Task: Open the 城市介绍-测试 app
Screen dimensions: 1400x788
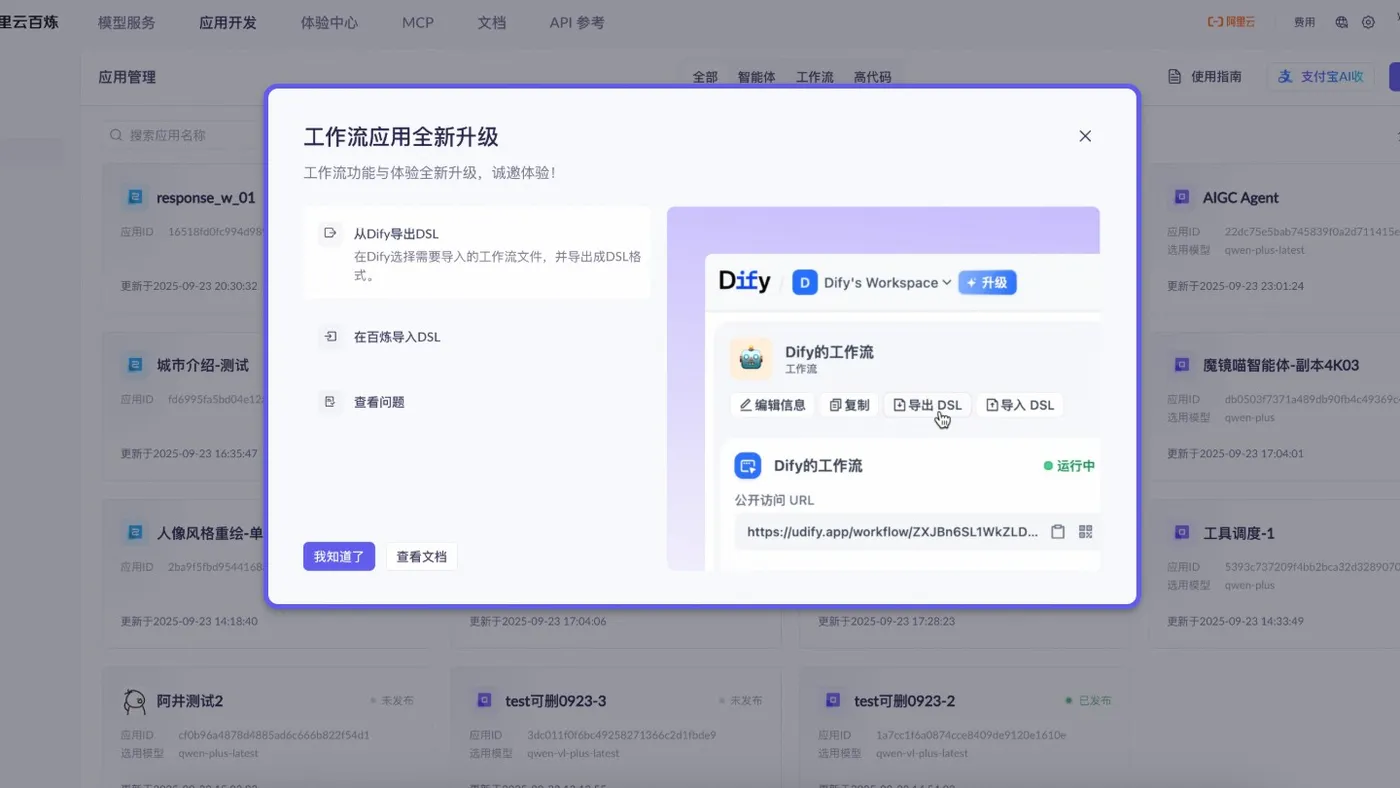Action: (x=203, y=365)
